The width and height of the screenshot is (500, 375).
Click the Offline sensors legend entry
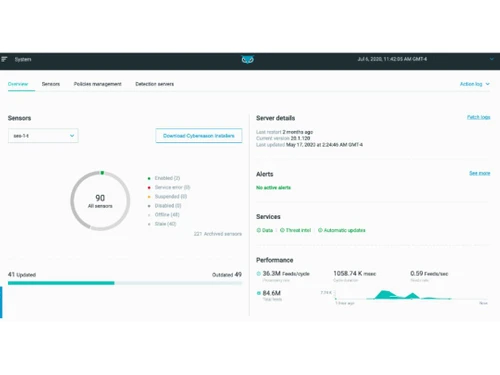click(164, 215)
